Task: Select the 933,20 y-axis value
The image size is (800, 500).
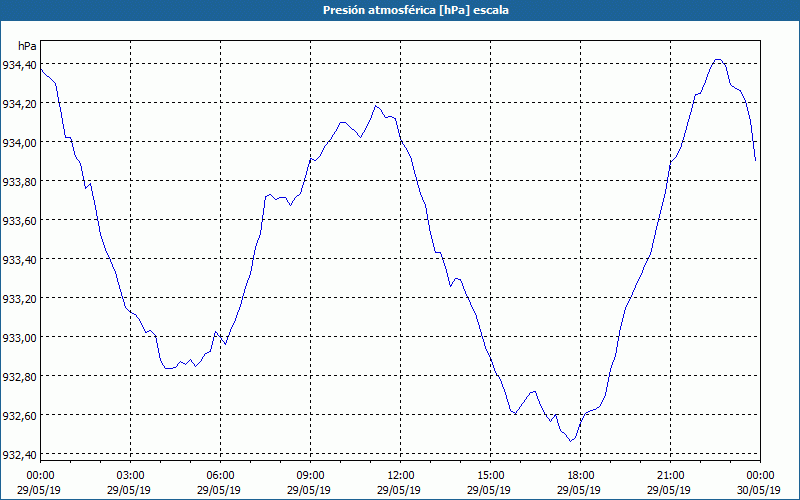Action: click(x=19, y=298)
